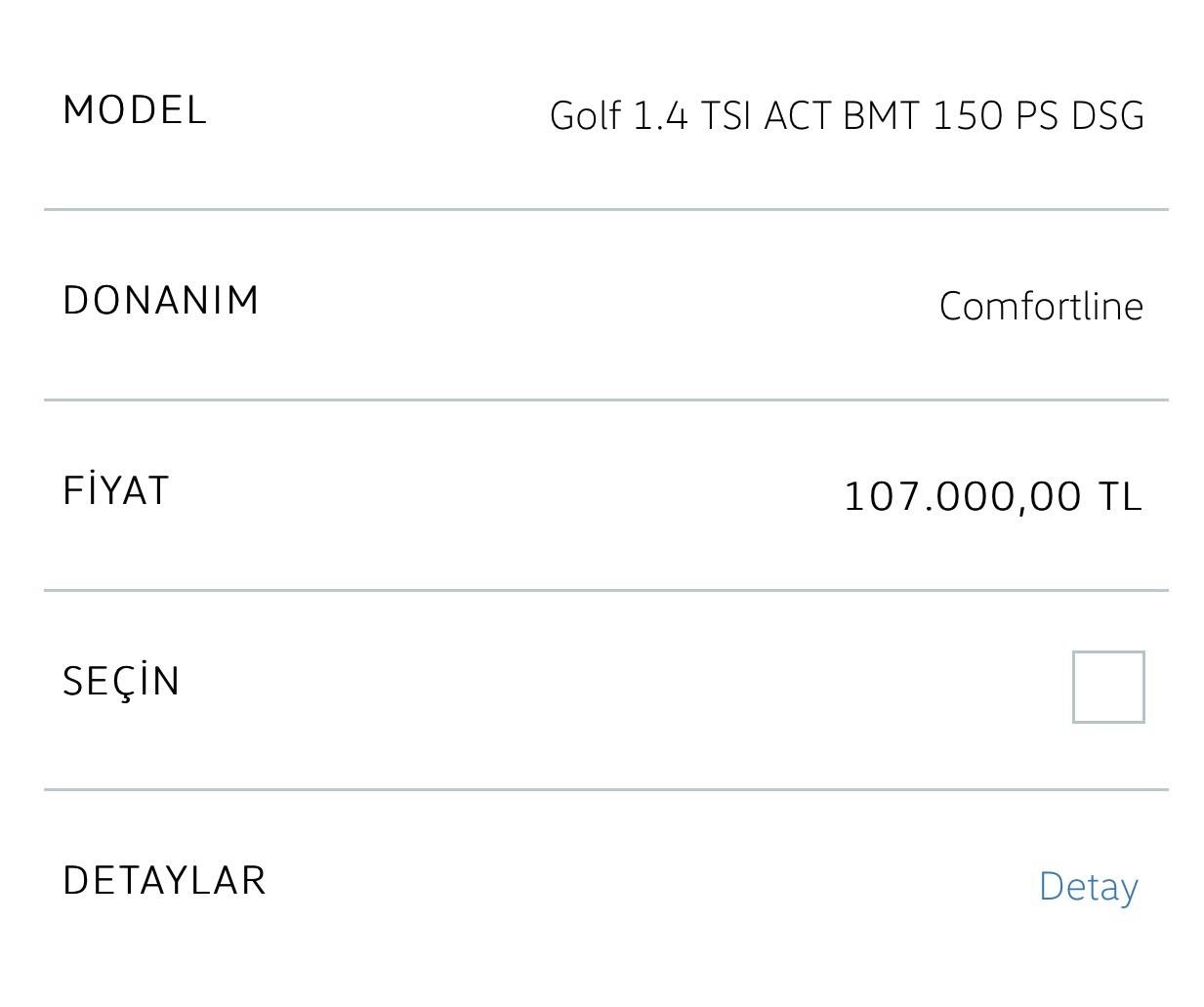The height and width of the screenshot is (1007, 1204).
Task: Click the 1.4 engine size text
Action: [661, 115]
